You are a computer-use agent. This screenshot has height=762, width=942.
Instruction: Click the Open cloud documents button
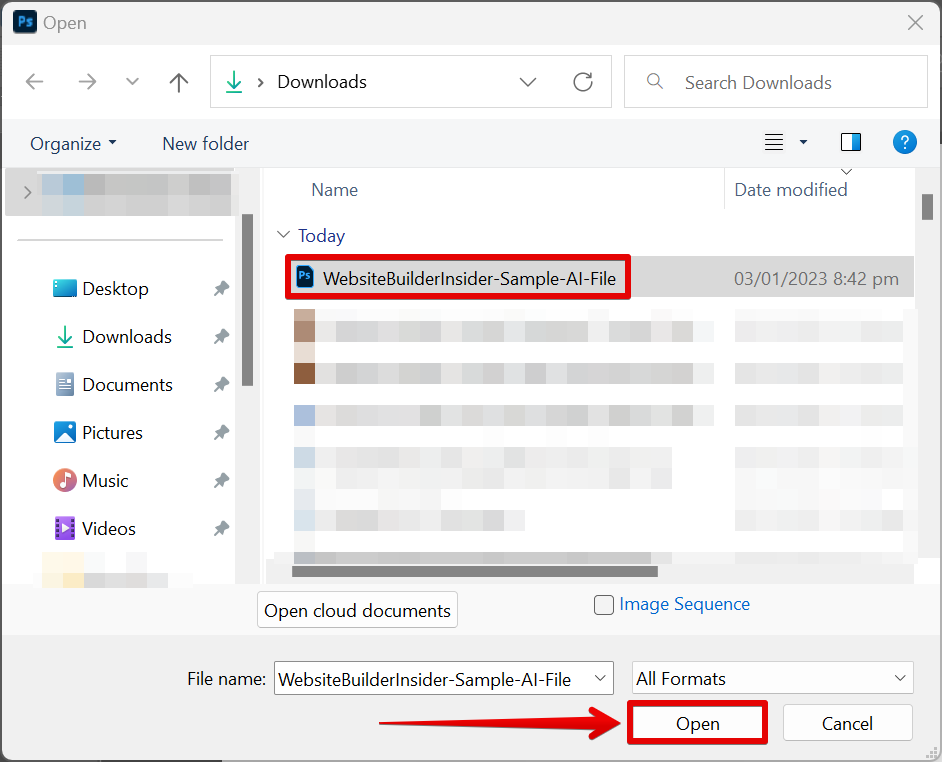point(357,611)
